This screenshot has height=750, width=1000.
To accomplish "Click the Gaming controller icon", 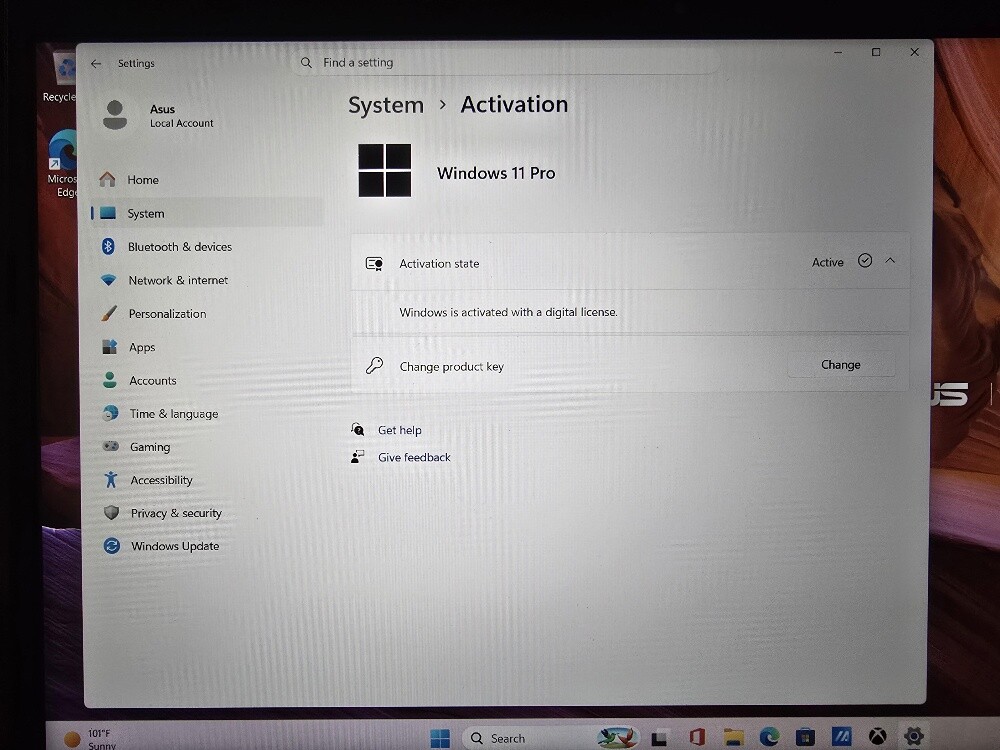I will [x=111, y=446].
